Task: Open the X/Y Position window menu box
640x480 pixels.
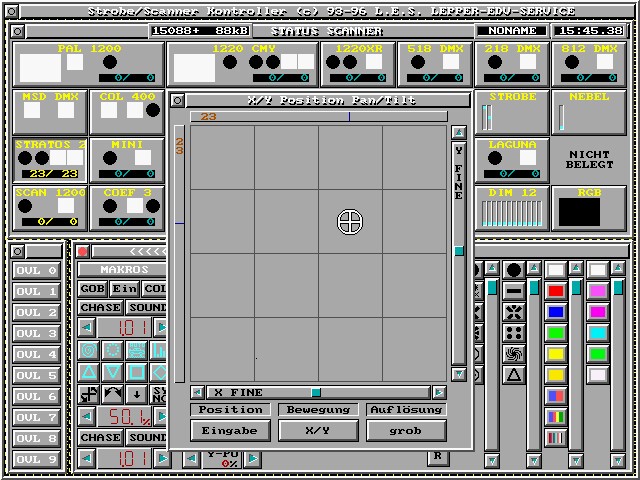Action: 177,100
